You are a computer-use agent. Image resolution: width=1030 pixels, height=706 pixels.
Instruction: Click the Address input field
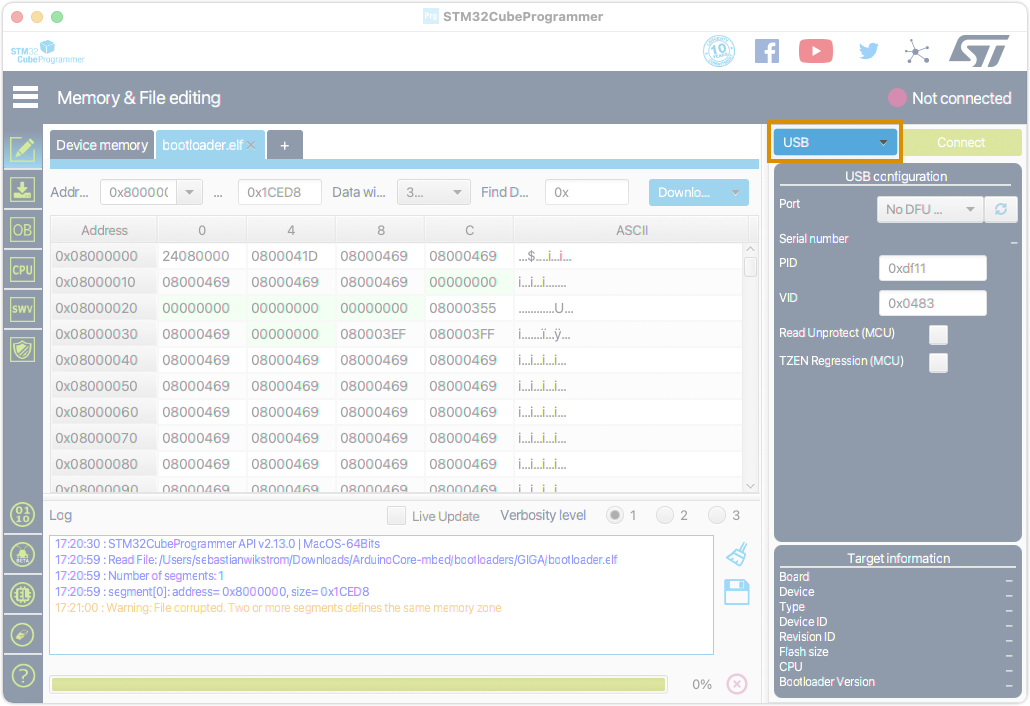click(x=139, y=192)
